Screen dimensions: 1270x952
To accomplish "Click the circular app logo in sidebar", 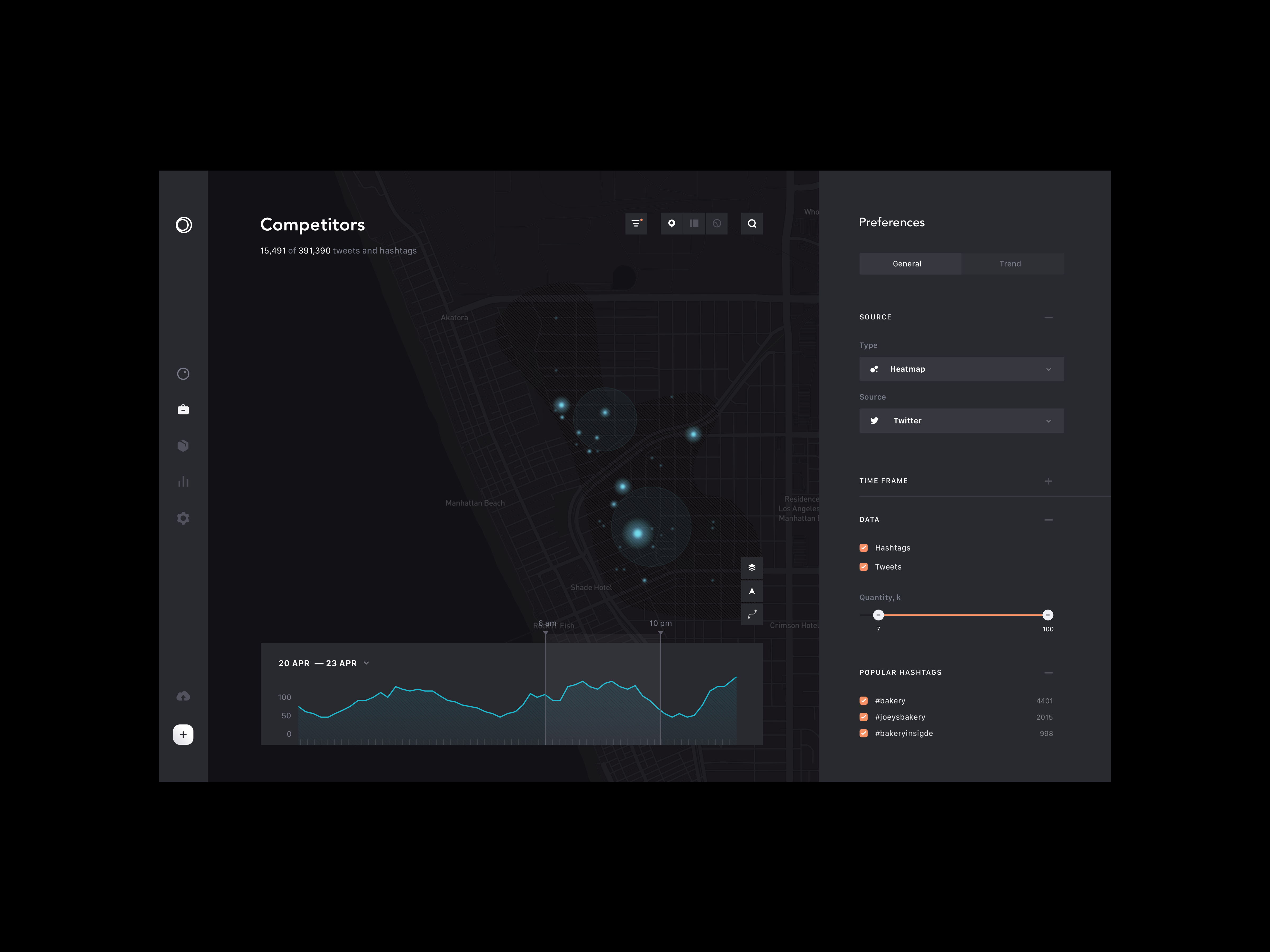I will click(x=184, y=225).
